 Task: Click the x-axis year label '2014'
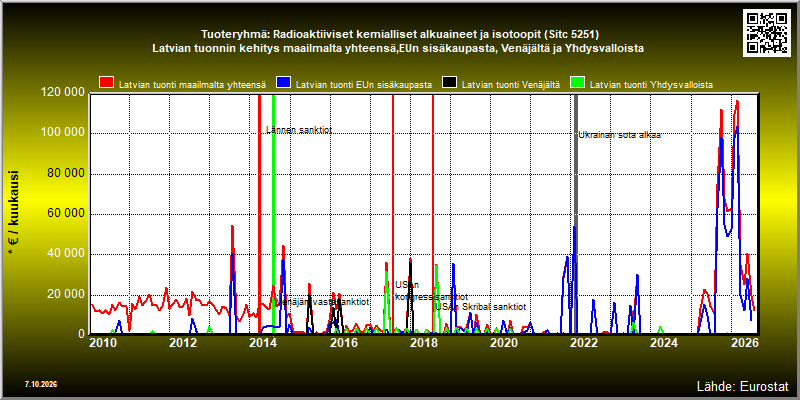click(263, 343)
